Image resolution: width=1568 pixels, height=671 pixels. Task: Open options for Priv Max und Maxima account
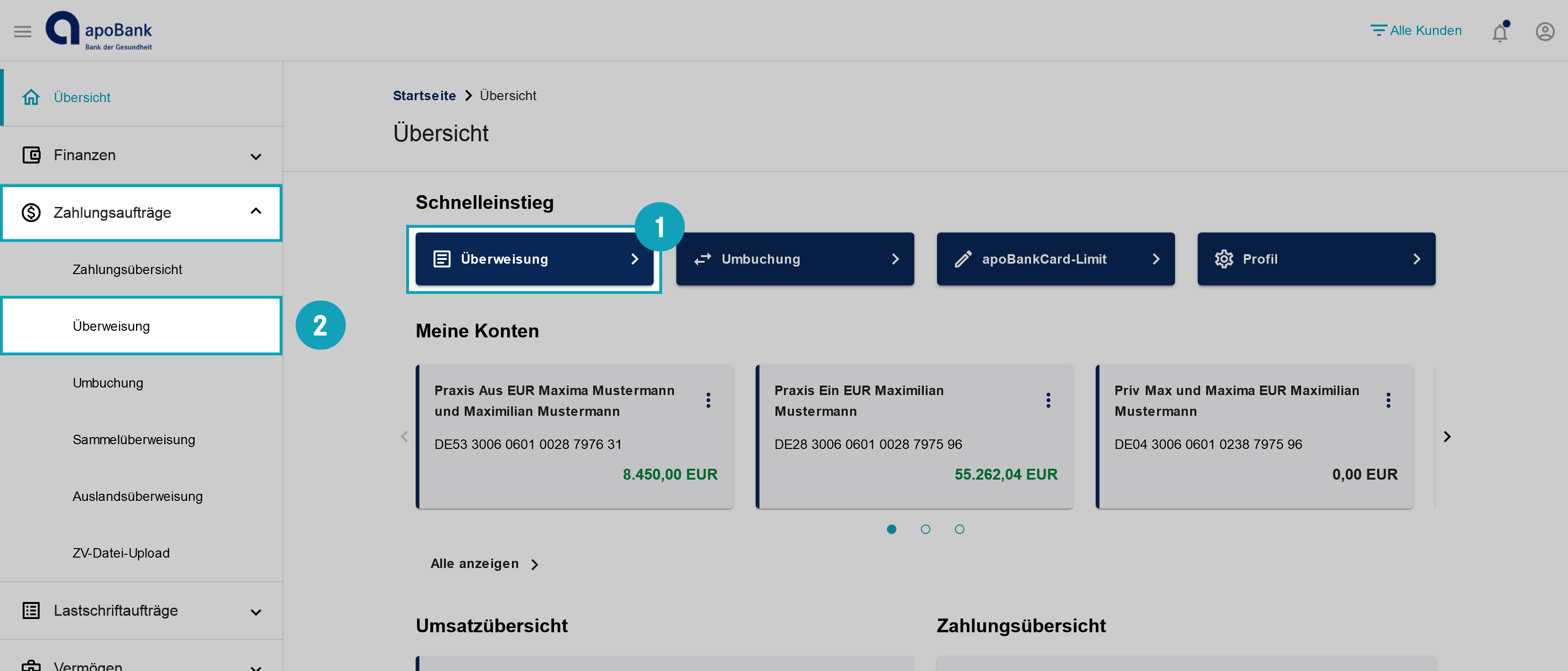1388,400
